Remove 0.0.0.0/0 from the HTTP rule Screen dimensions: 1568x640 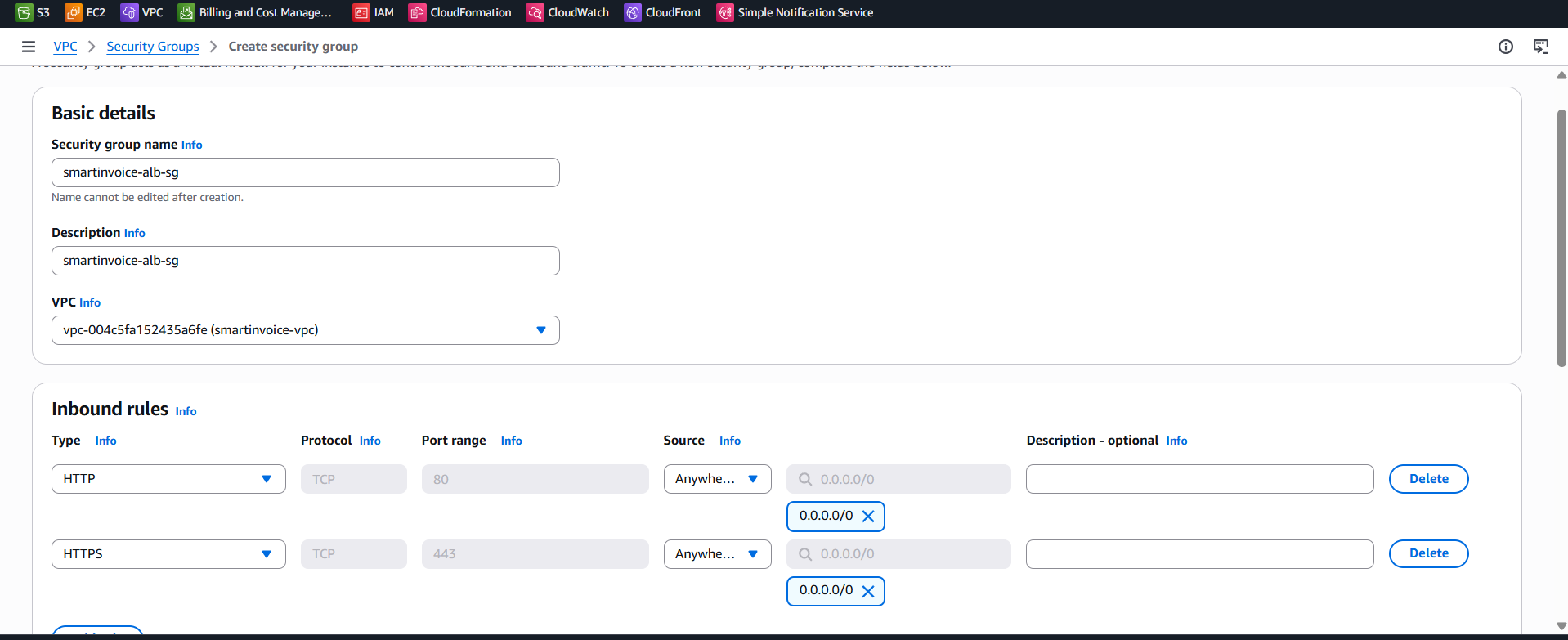pos(868,517)
